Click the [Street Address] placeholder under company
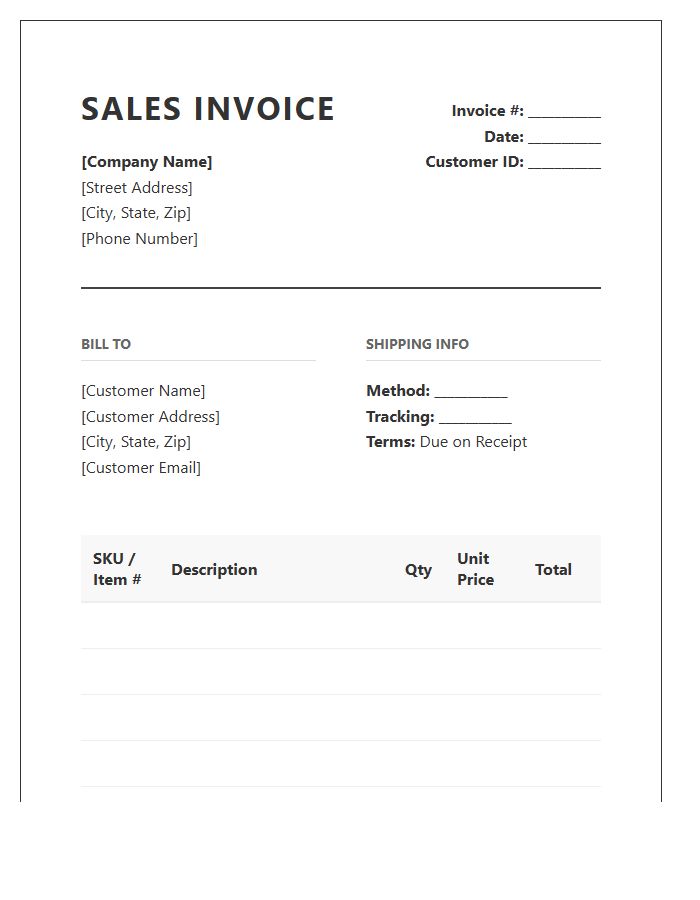Viewport: 700px width, 900px height. (137, 188)
